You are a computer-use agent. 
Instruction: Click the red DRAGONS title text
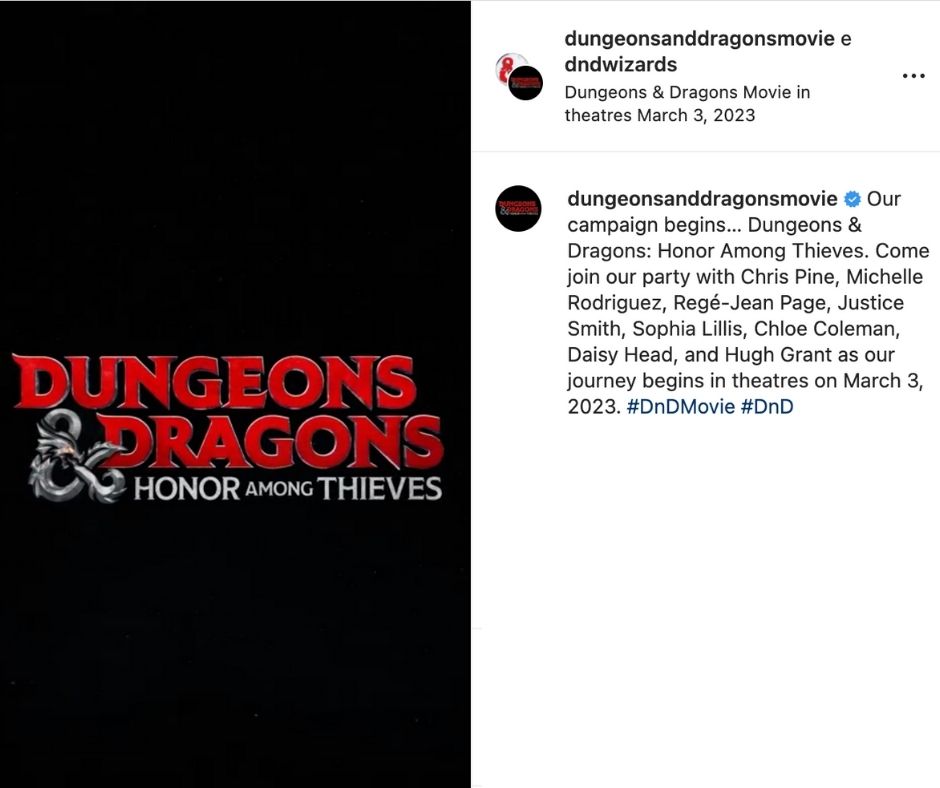click(273, 441)
